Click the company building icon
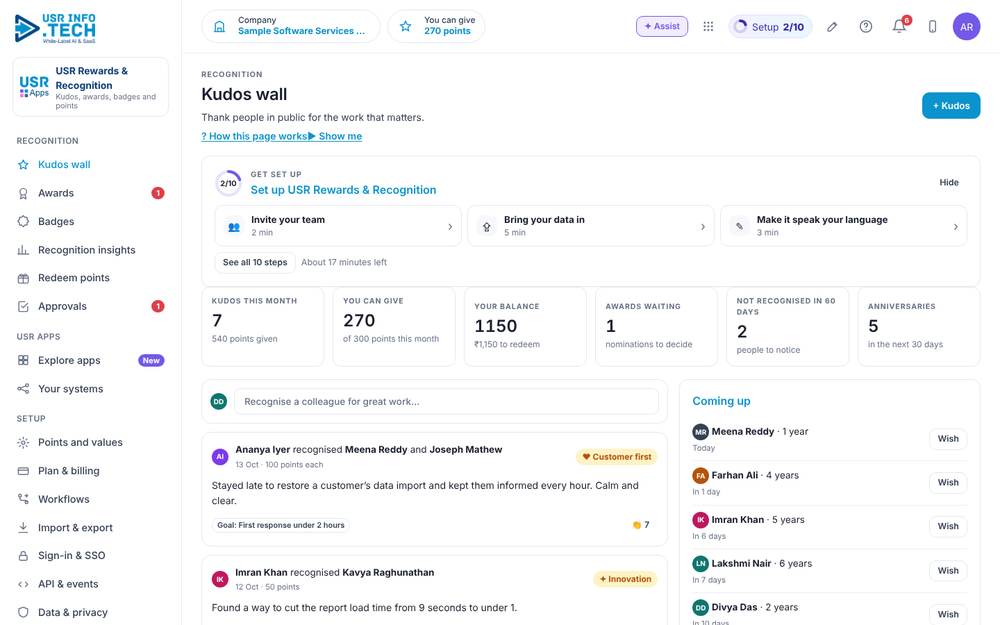Screen dimensions: 1000x625 (219, 26)
